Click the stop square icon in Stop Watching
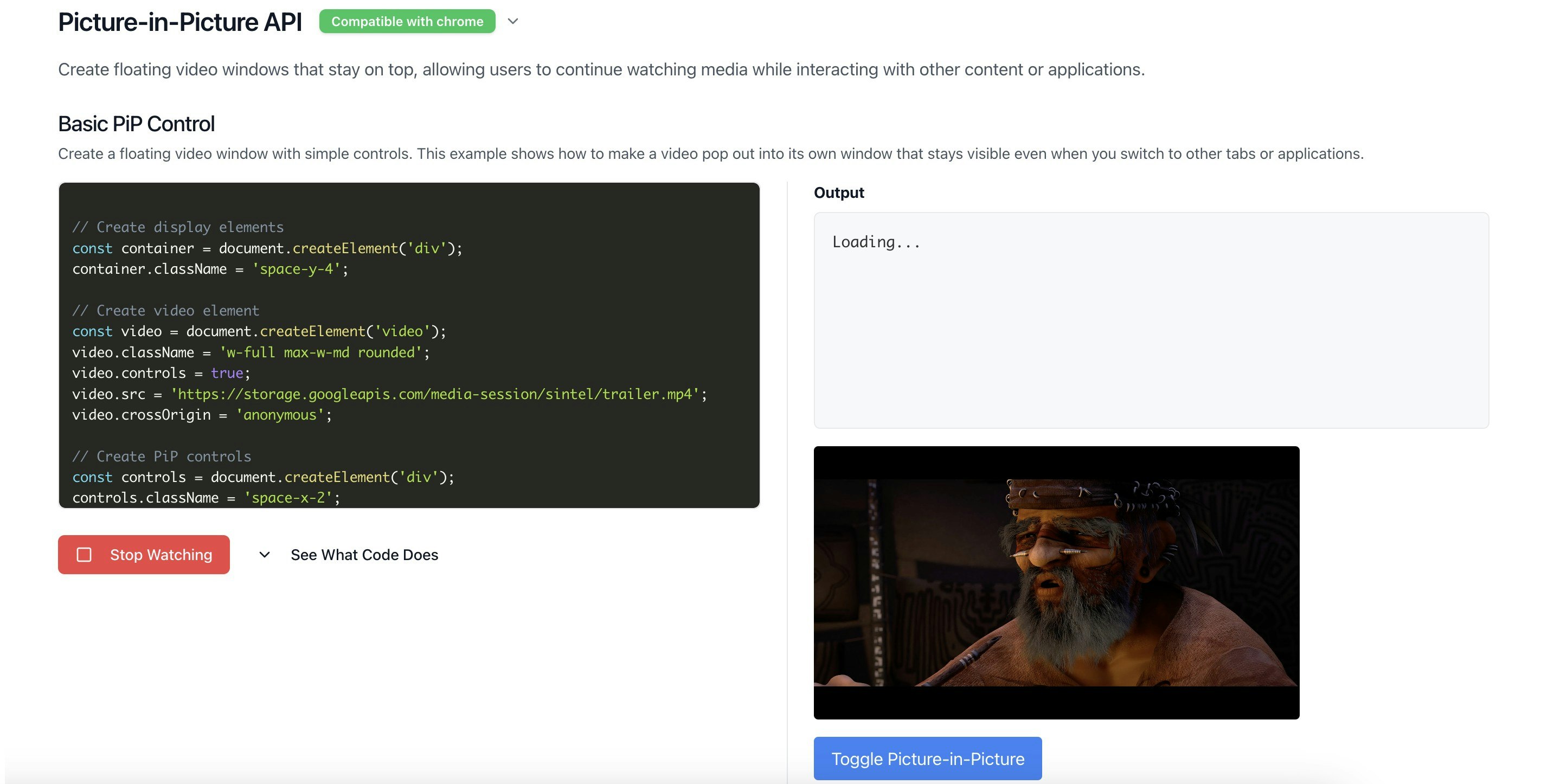 pyautogui.click(x=85, y=555)
